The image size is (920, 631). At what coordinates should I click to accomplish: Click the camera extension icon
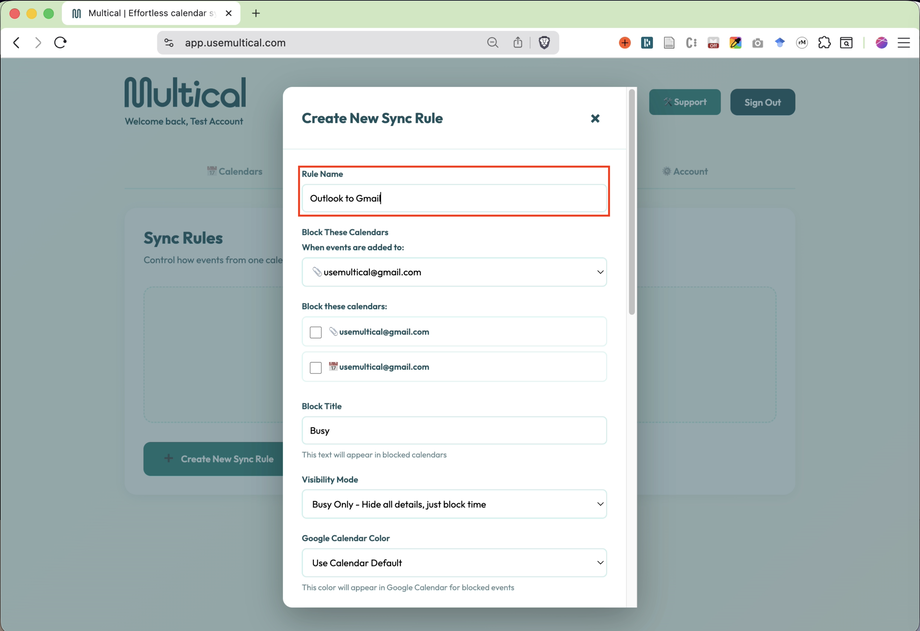click(x=757, y=43)
